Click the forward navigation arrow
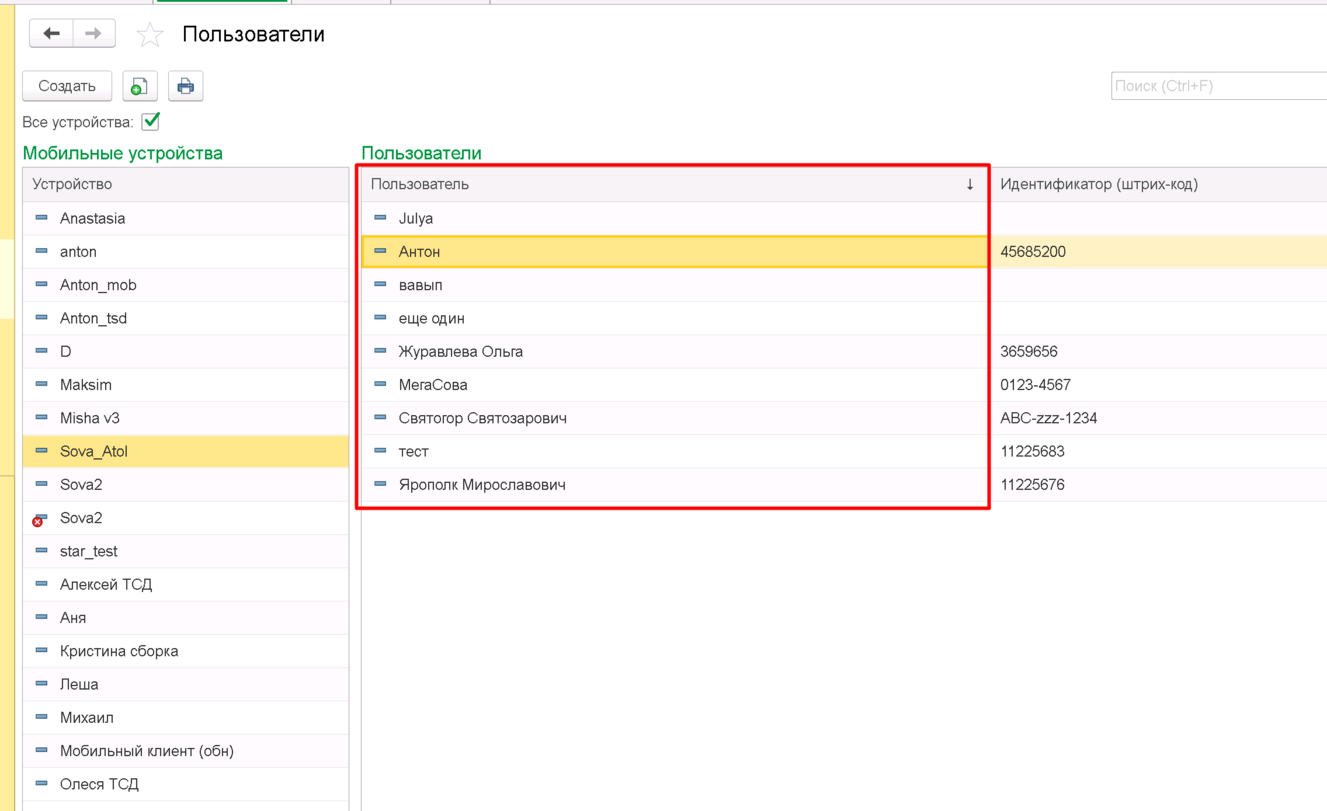This screenshot has height=811, width=1327. click(x=93, y=34)
